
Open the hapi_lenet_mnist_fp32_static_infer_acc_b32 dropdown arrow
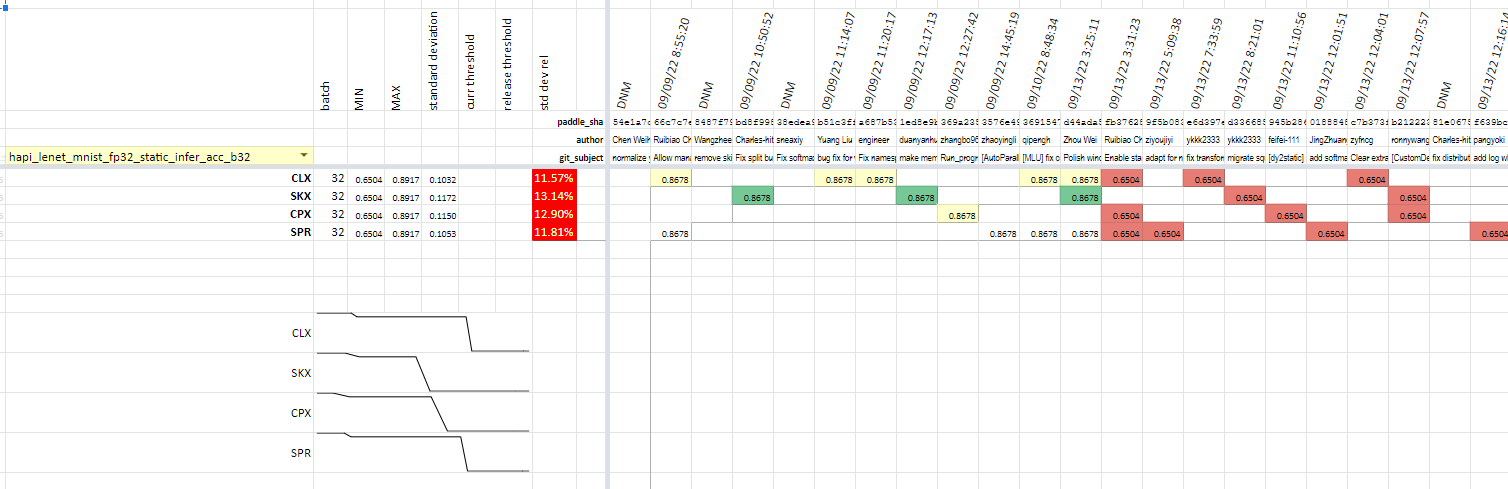point(303,157)
